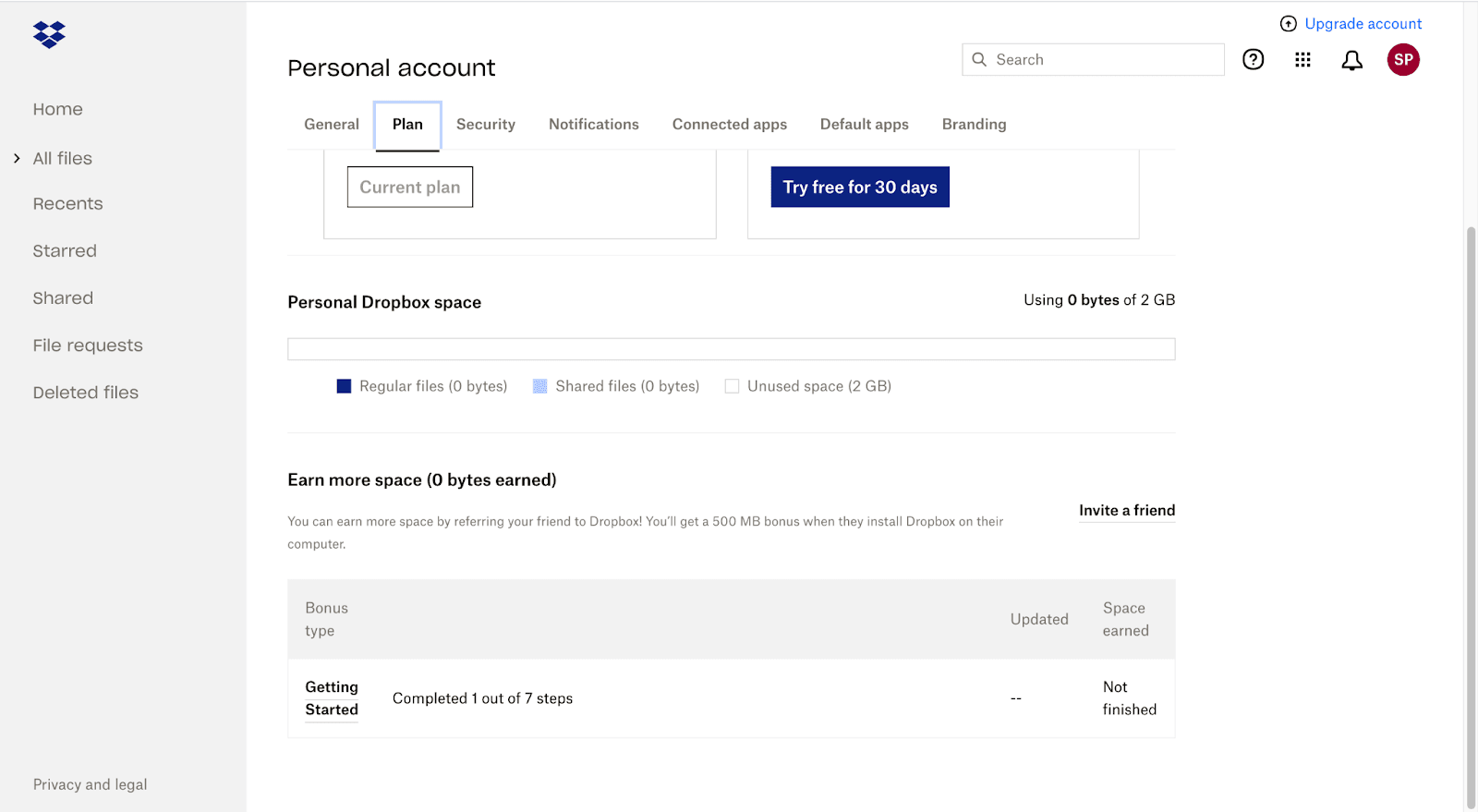
Task: Open the apps grid icon
Action: pos(1302,59)
